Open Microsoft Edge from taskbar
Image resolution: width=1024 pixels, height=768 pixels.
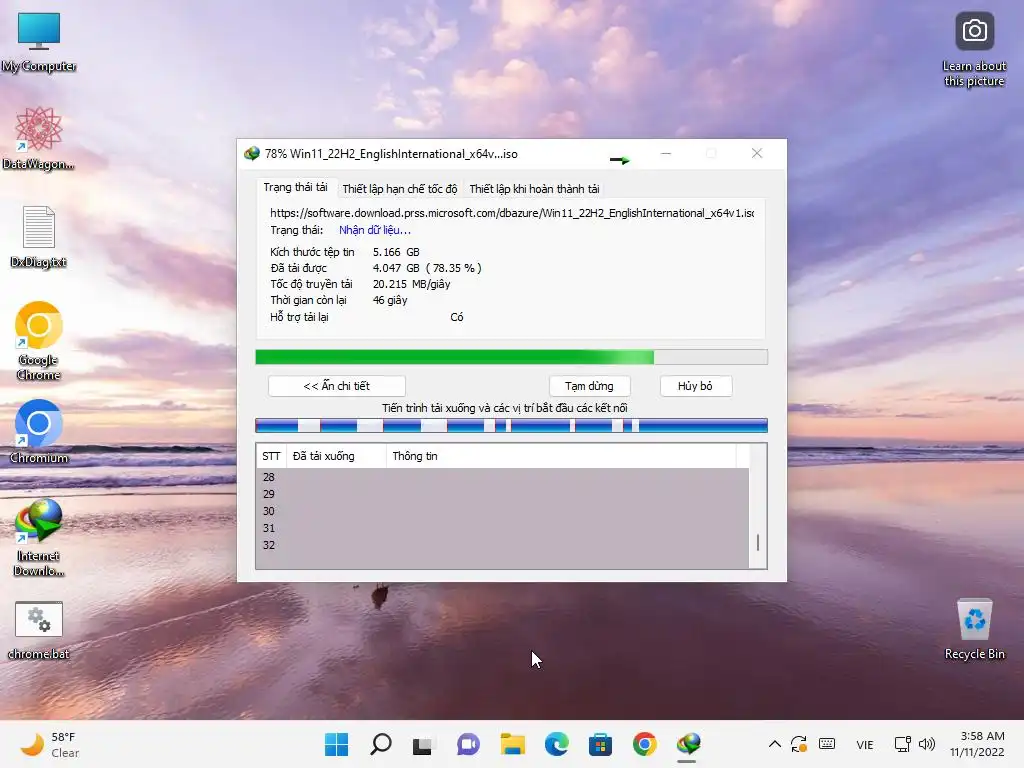[x=556, y=744]
